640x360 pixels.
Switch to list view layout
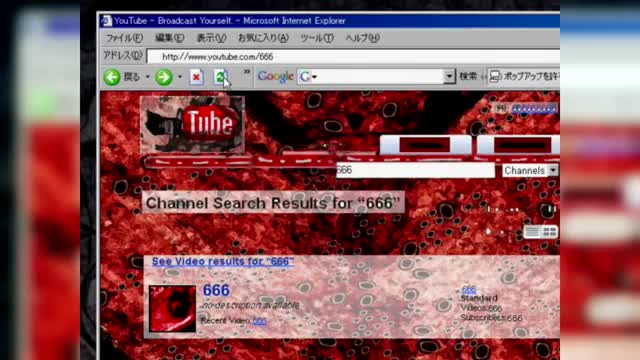[x=532, y=232]
